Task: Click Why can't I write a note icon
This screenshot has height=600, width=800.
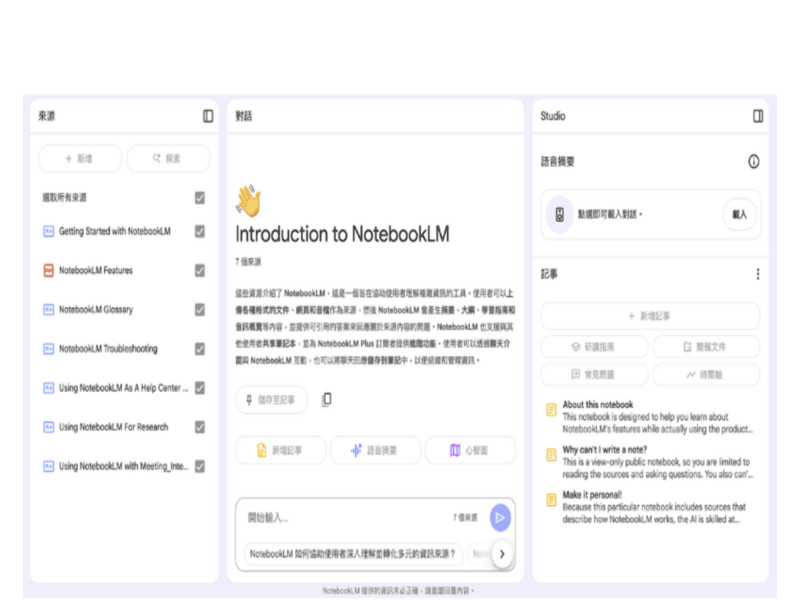Action: pos(551,455)
